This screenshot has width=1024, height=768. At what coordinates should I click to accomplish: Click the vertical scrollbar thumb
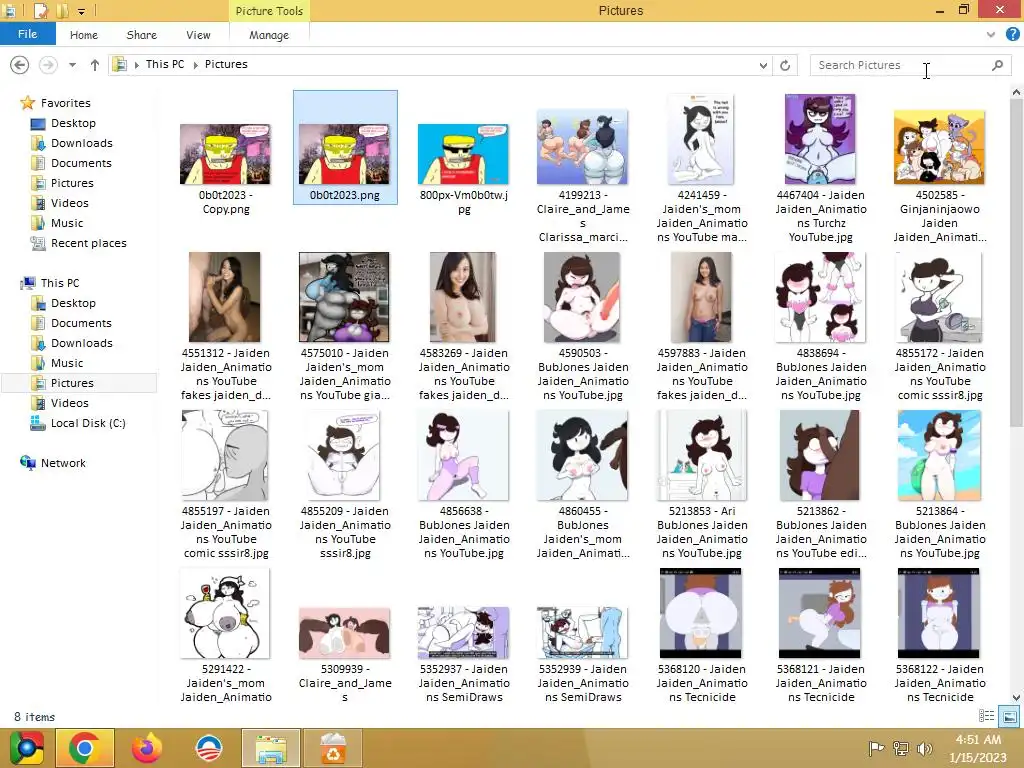1016,264
